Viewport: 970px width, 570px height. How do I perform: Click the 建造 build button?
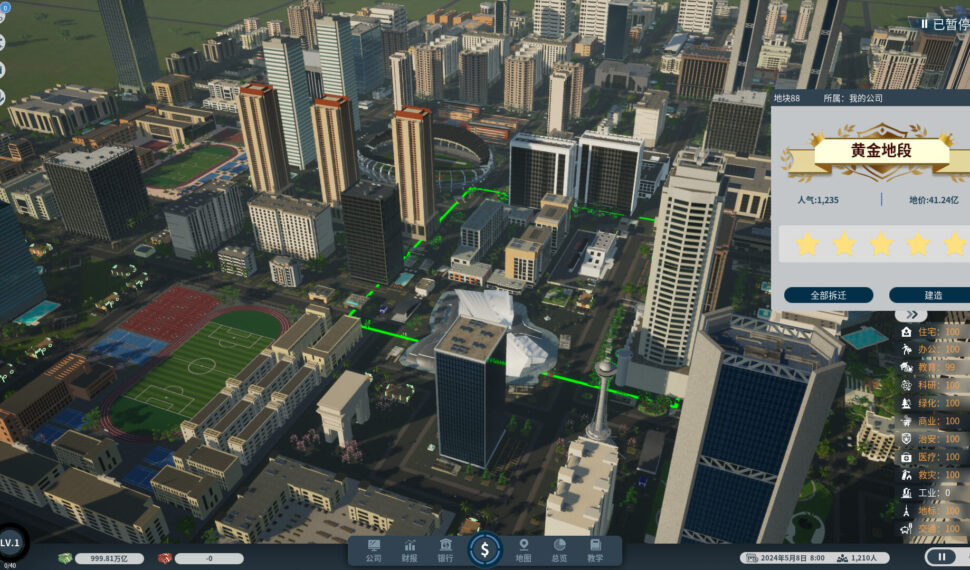pyautogui.click(x=932, y=295)
